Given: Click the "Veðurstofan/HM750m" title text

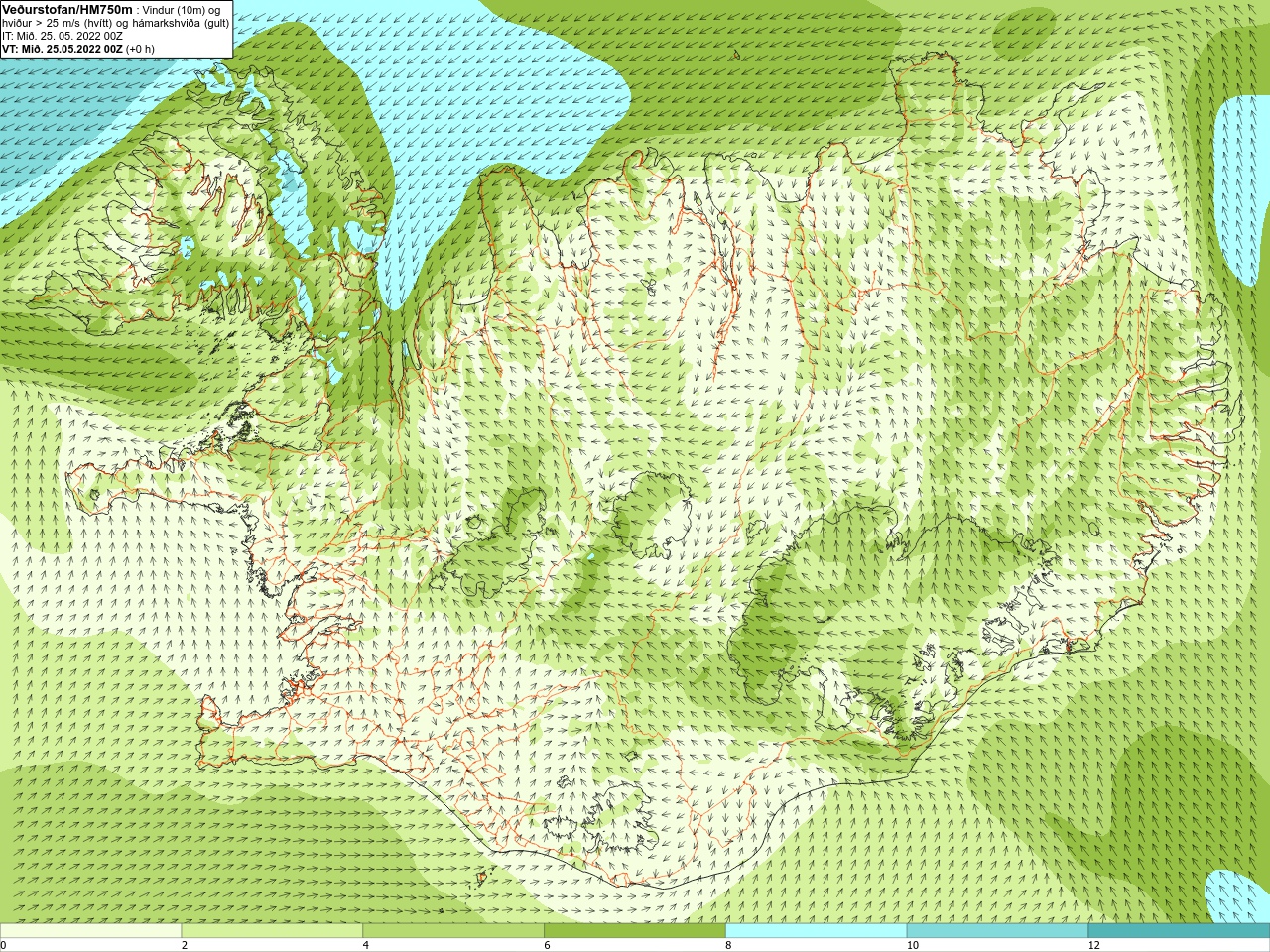Looking at the screenshot, I should tap(66, 9).
